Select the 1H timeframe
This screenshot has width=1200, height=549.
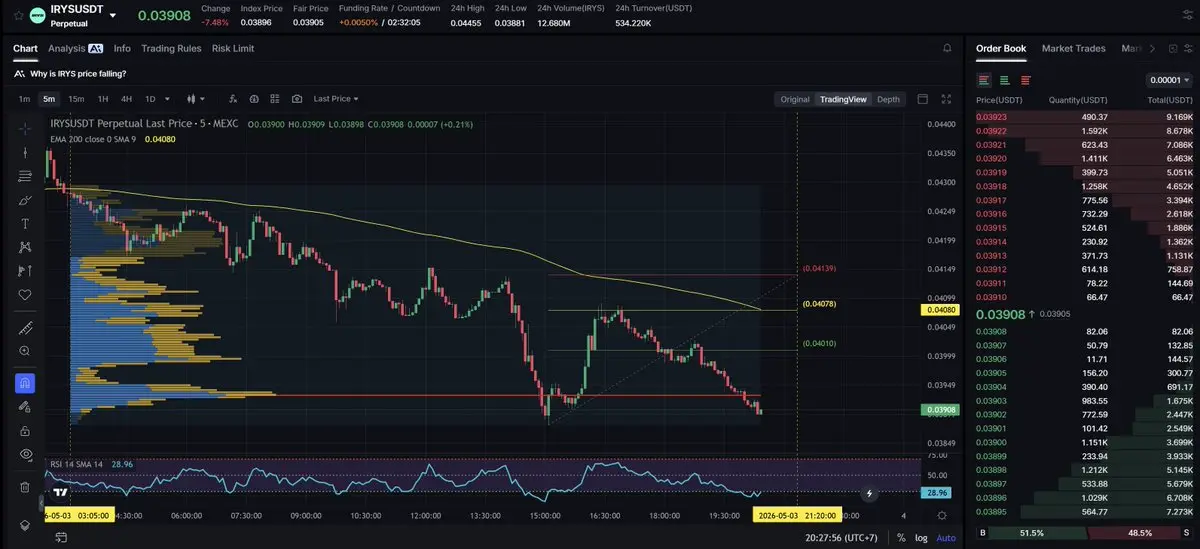click(x=102, y=99)
